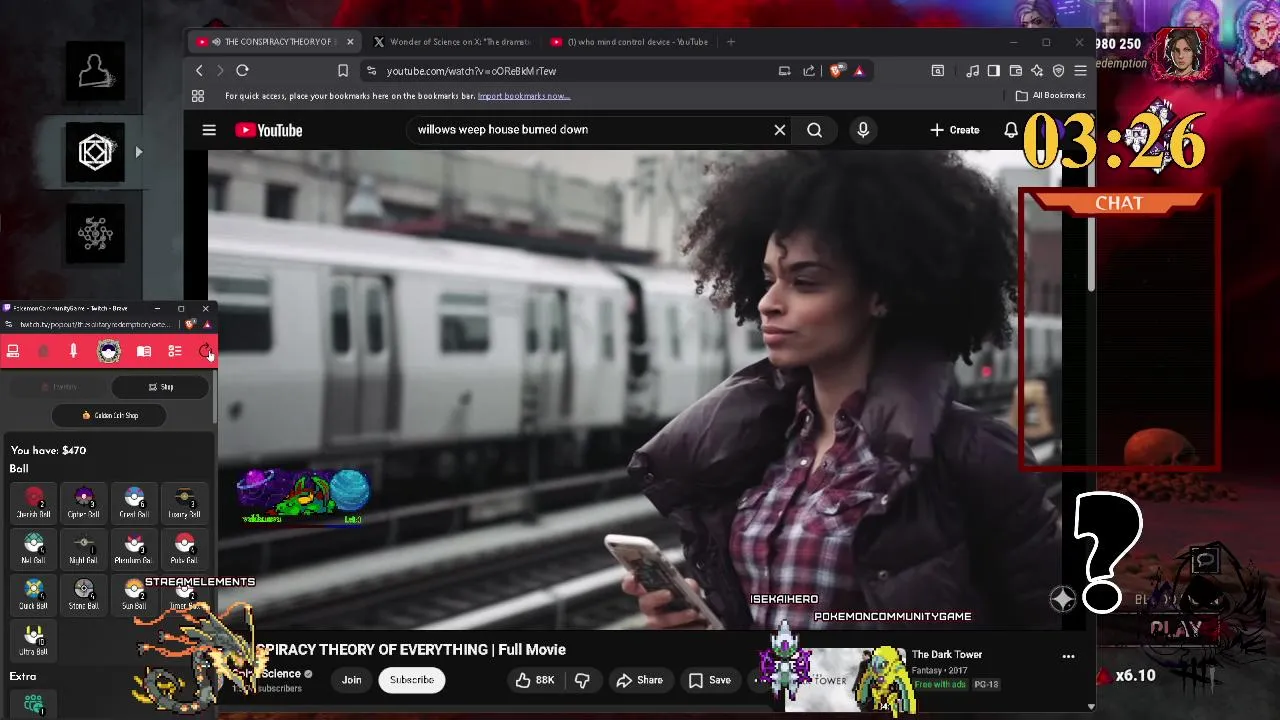Click the install app icon in address bar
The image size is (1280, 720).
coord(784,71)
